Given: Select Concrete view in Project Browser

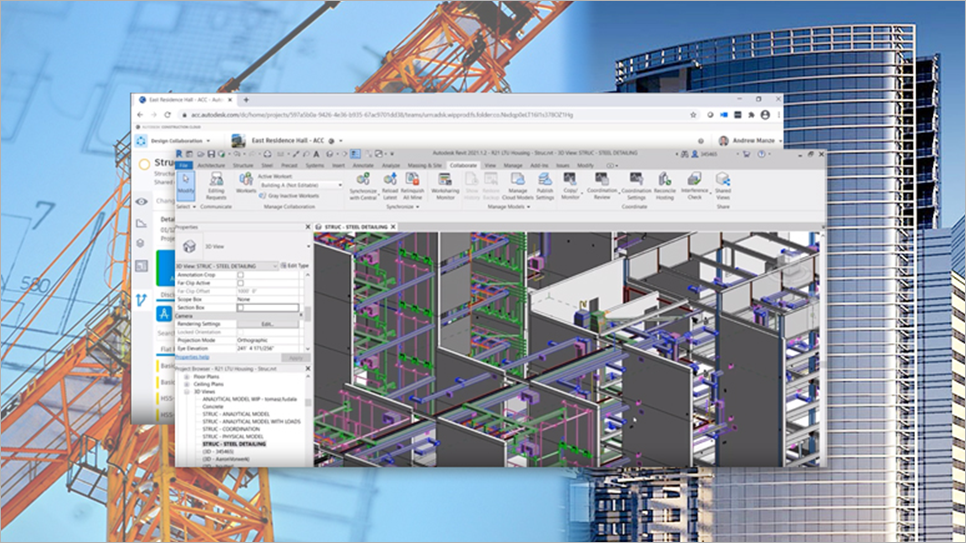Looking at the screenshot, I should 213,407.
